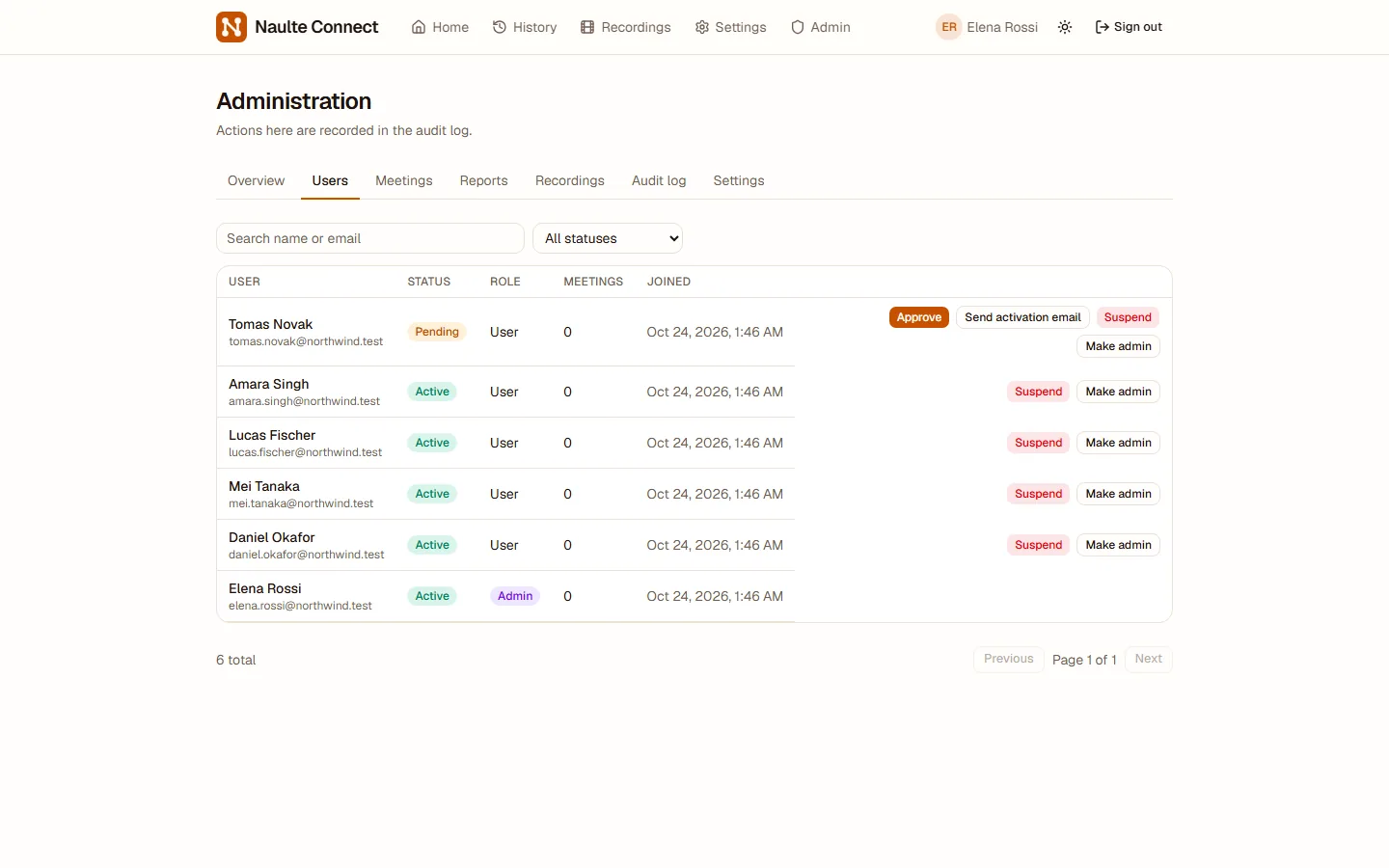This screenshot has width=1389, height=868.
Task: Click the JOINED column header
Action: 668,282
